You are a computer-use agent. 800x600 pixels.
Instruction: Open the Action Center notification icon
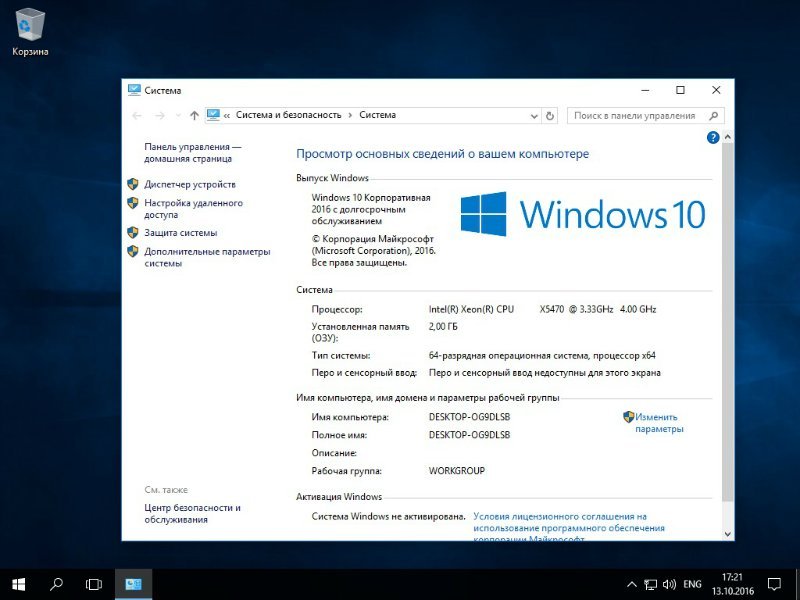[x=774, y=584]
